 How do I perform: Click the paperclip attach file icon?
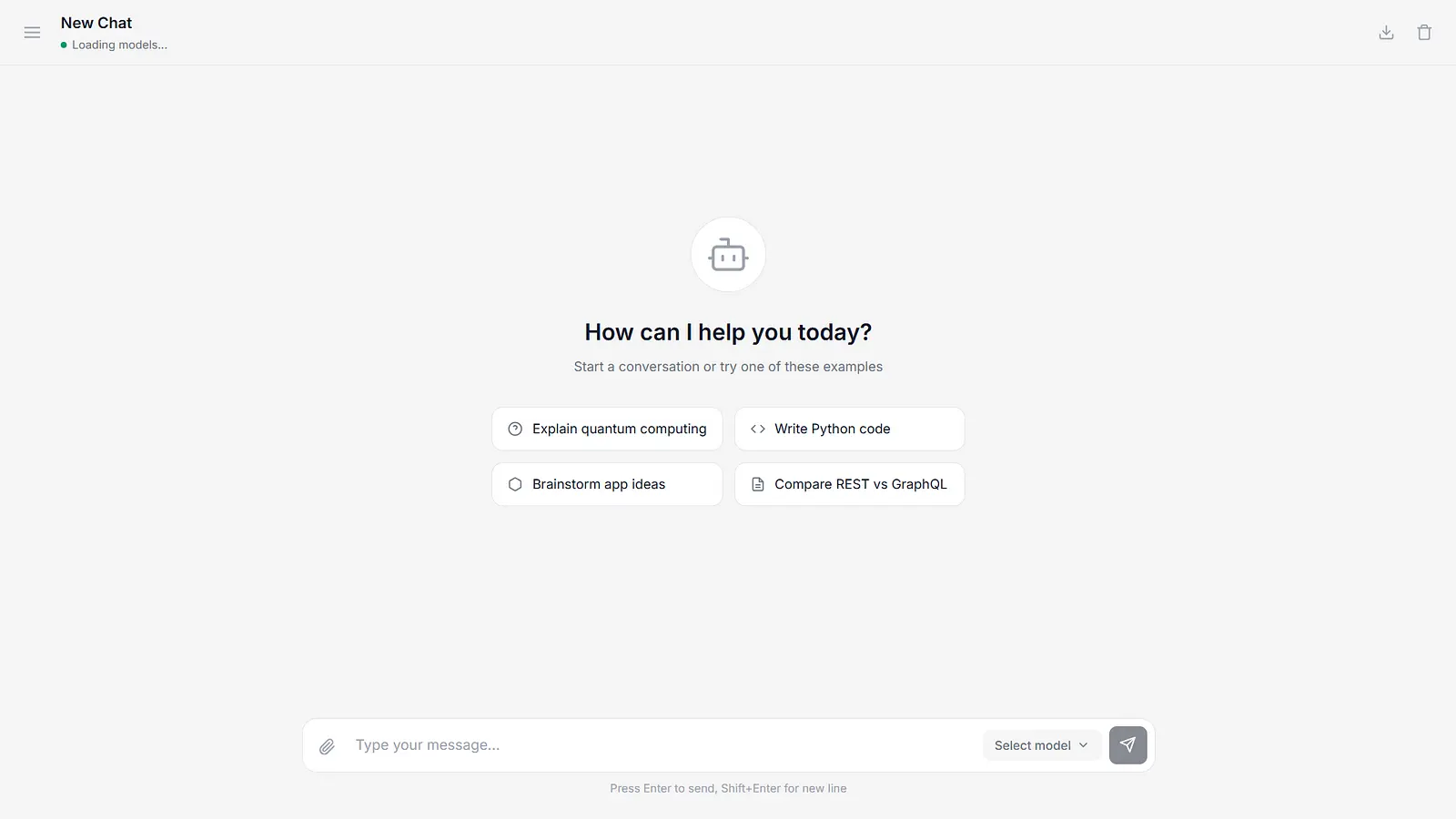click(x=328, y=746)
